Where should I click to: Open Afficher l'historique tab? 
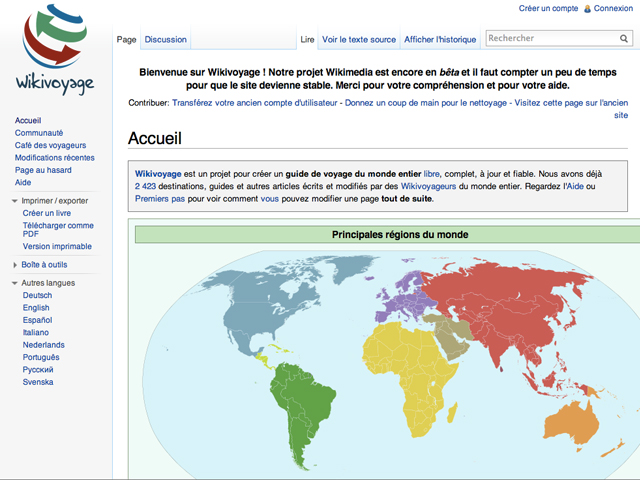click(x=440, y=40)
